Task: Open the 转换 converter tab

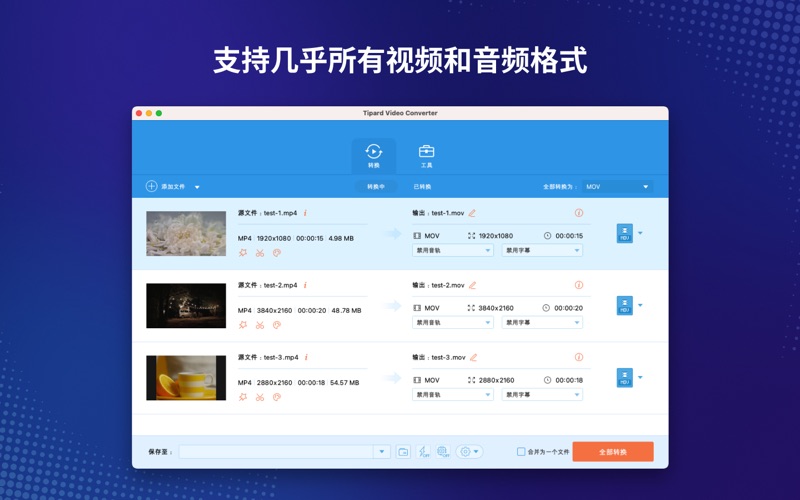Action: click(x=373, y=156)
